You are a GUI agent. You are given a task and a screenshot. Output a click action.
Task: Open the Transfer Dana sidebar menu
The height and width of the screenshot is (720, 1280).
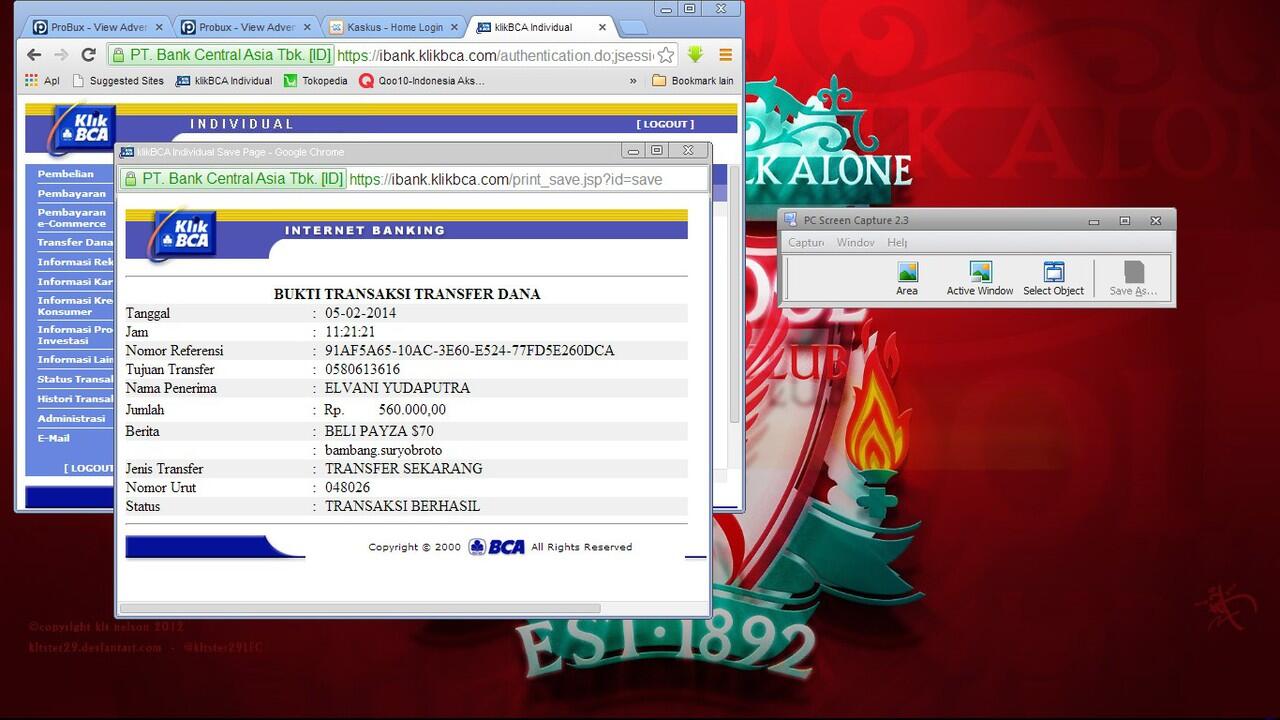click(75, 242)
